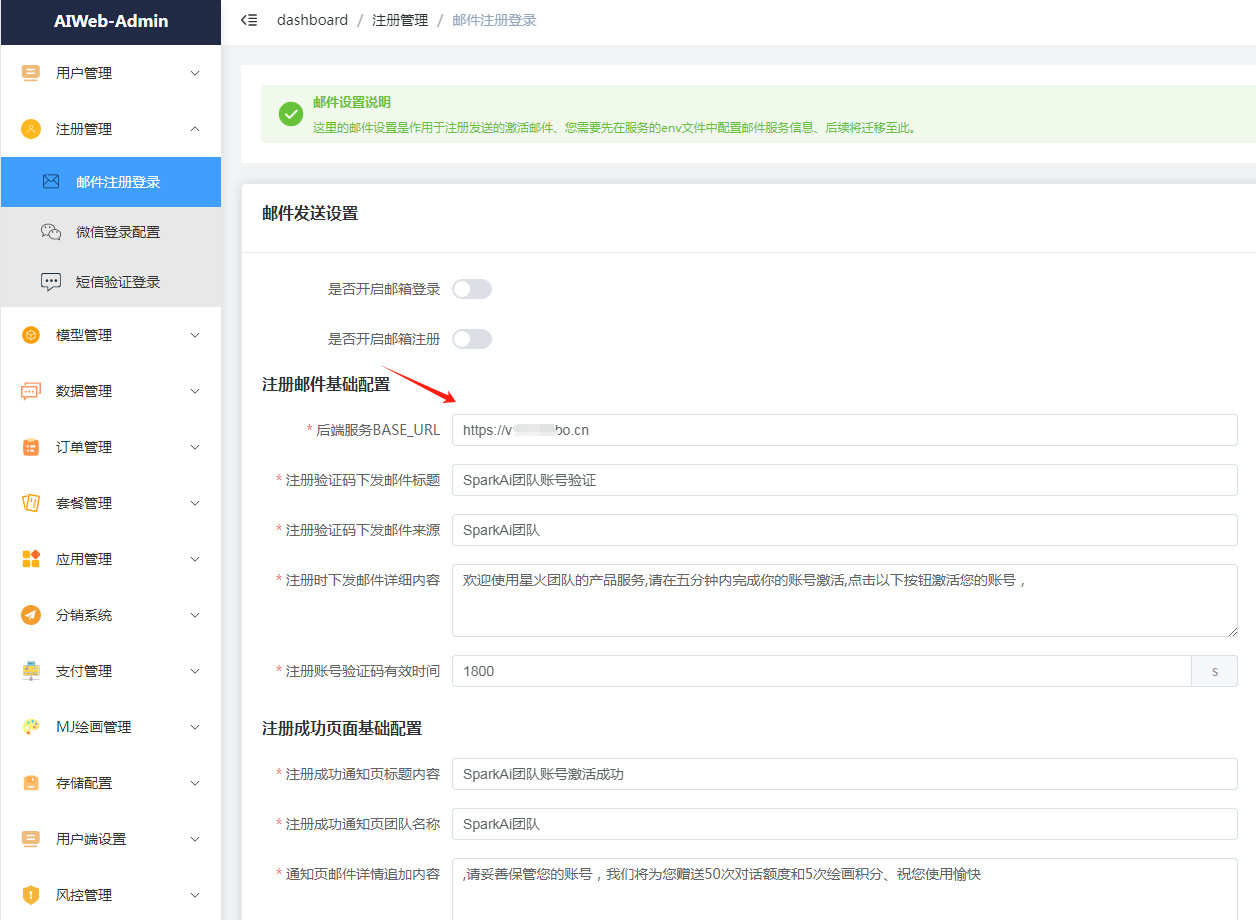
Task: Expand the 用户管理 section chevron
Action: (x=196, y=73)
